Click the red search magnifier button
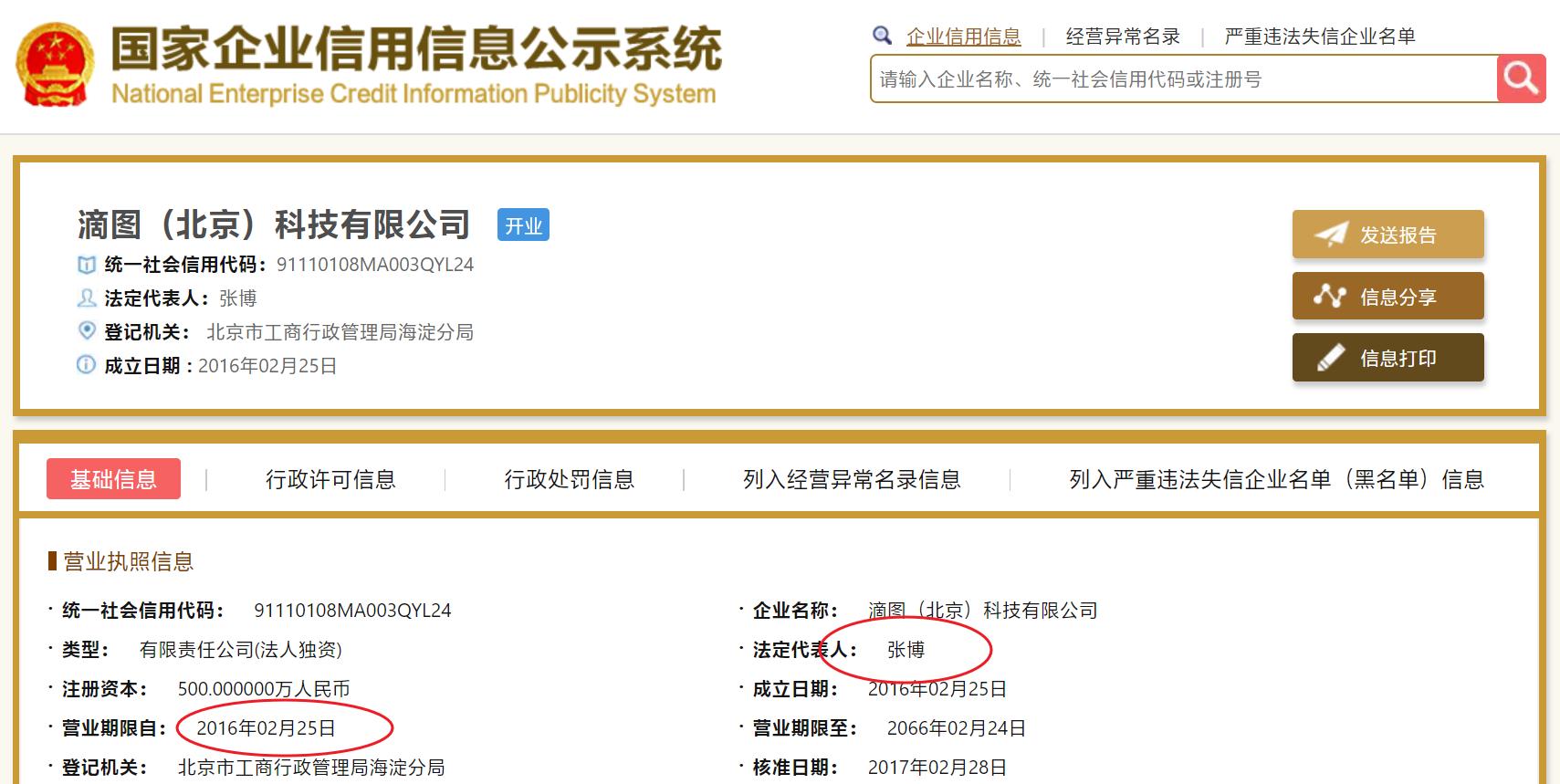The image size is (1560, 784). click(x=1521, y=78)
